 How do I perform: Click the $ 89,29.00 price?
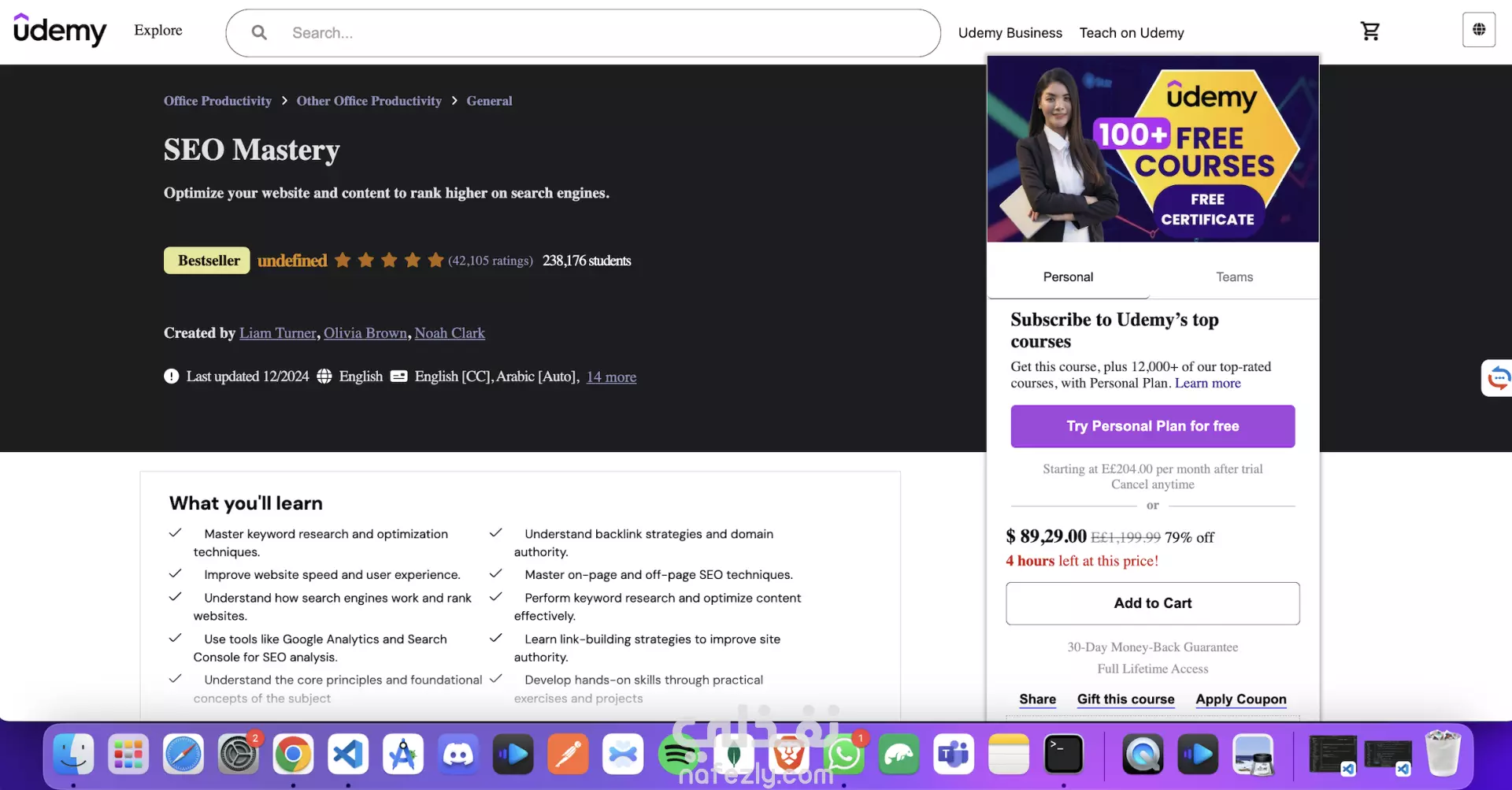(1047, 536)
